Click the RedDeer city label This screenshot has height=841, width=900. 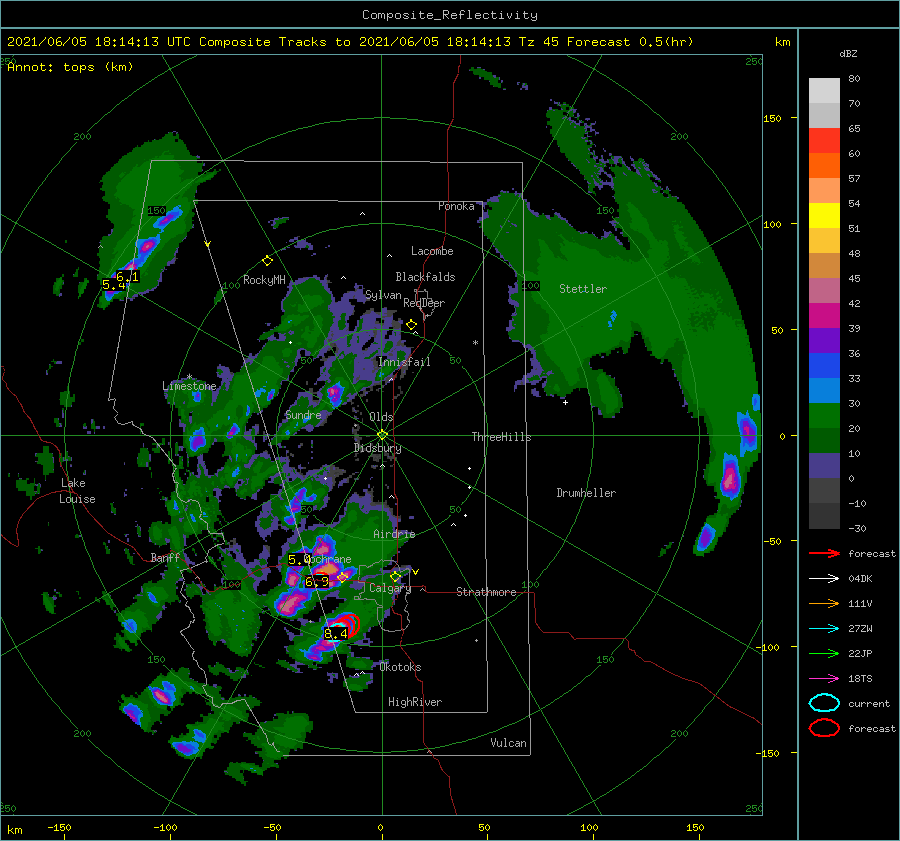click(x=424, y=303)
